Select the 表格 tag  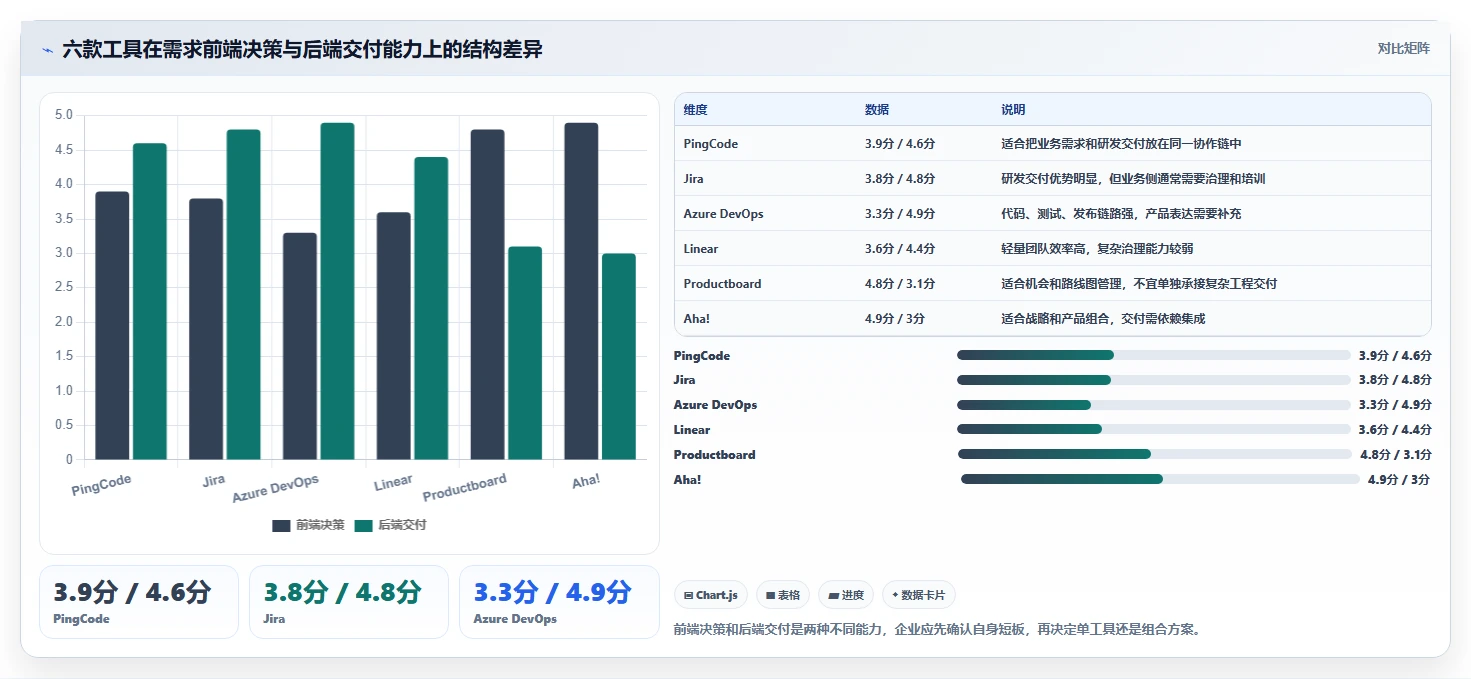point(783,595)
